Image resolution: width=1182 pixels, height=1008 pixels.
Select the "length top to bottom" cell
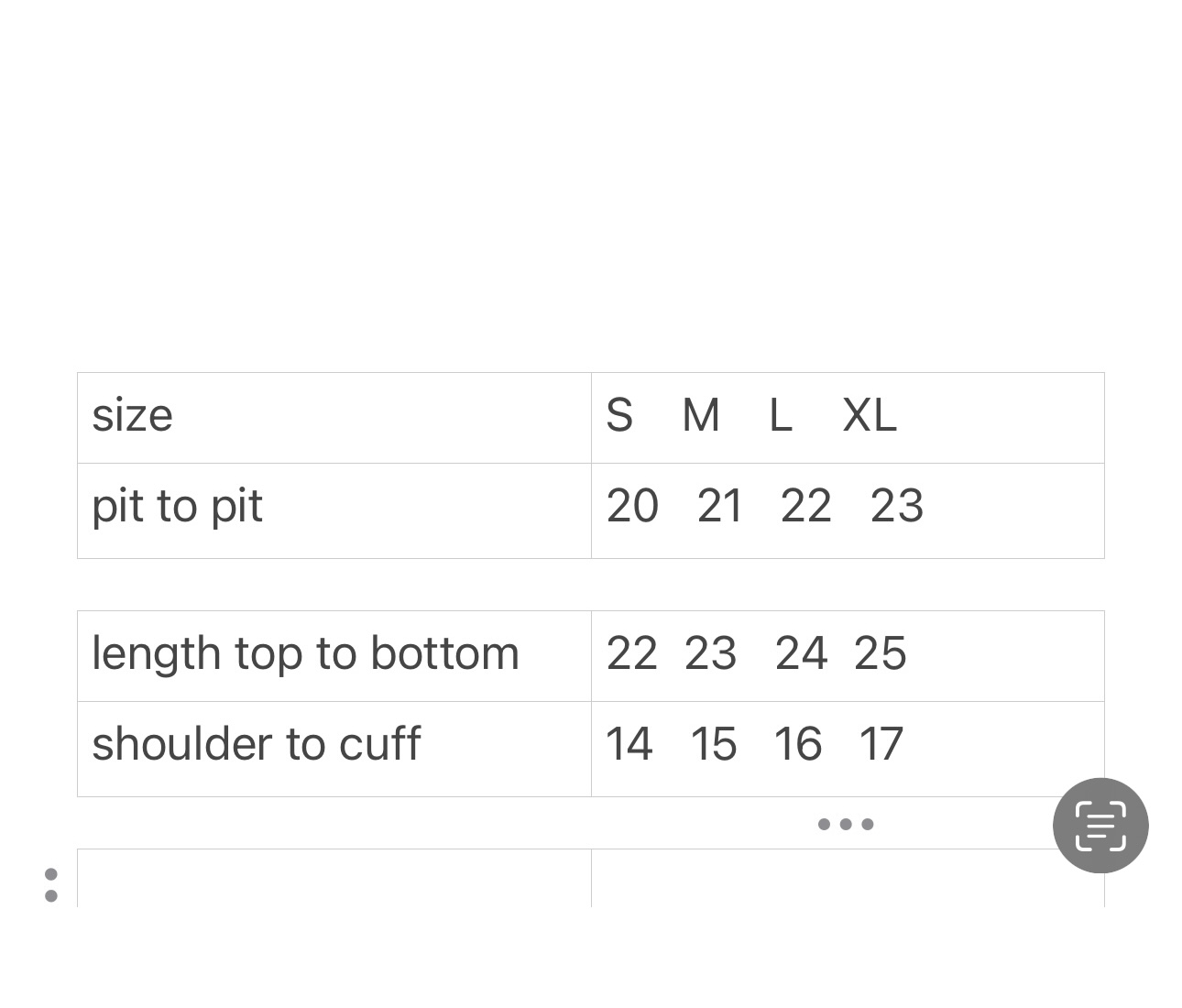tap(305, 654)
